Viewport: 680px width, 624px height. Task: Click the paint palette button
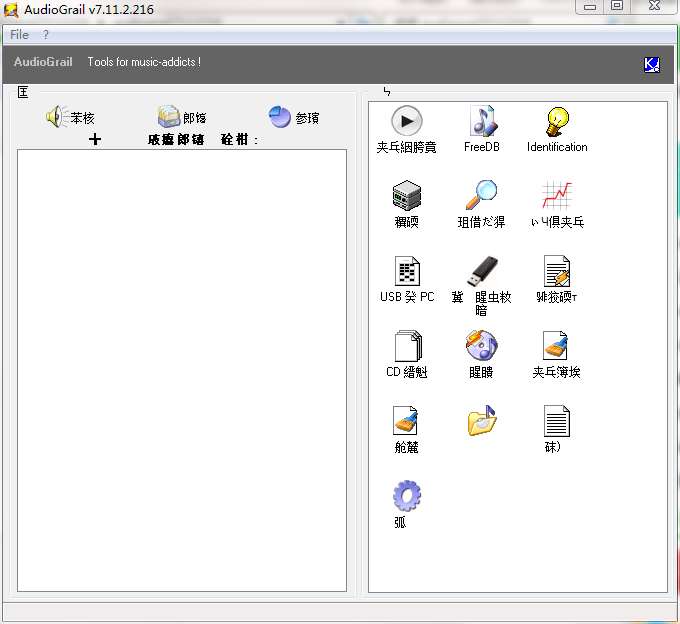point(168,117)
